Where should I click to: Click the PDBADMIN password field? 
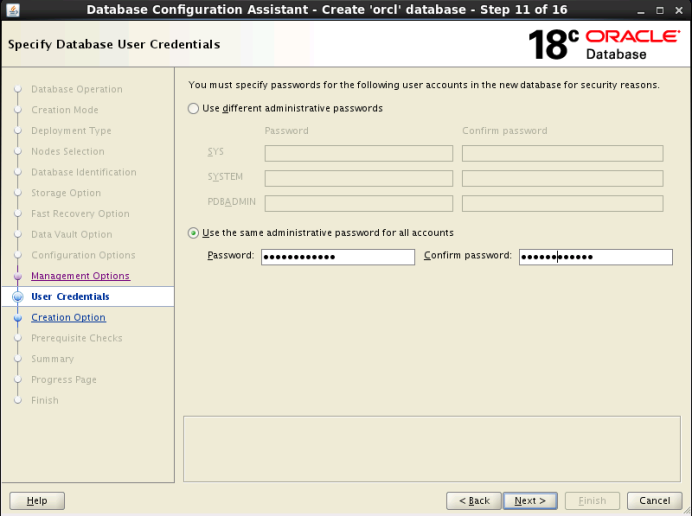[359, 204]
